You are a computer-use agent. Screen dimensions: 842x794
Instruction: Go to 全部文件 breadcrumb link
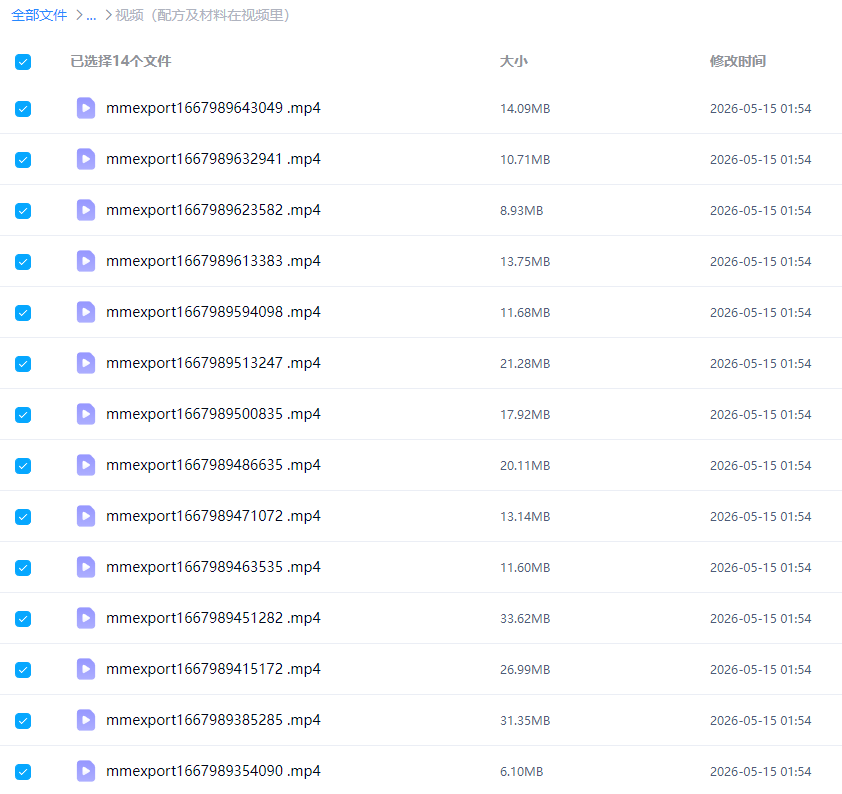[x=39, y=15]
